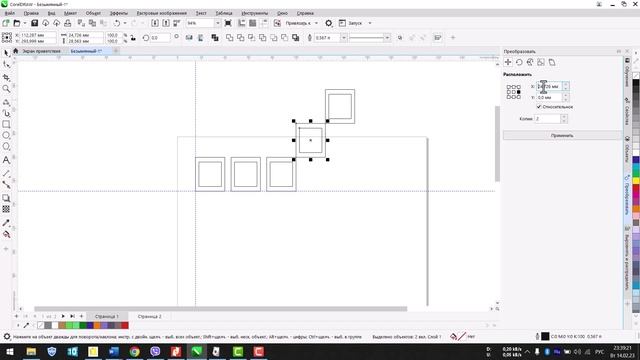Image resolution: width=640 pixels, height=360 pixels.
Task: Select the bottom-left anchor point box
Action: pyautogui.click(x=509, y=97)
